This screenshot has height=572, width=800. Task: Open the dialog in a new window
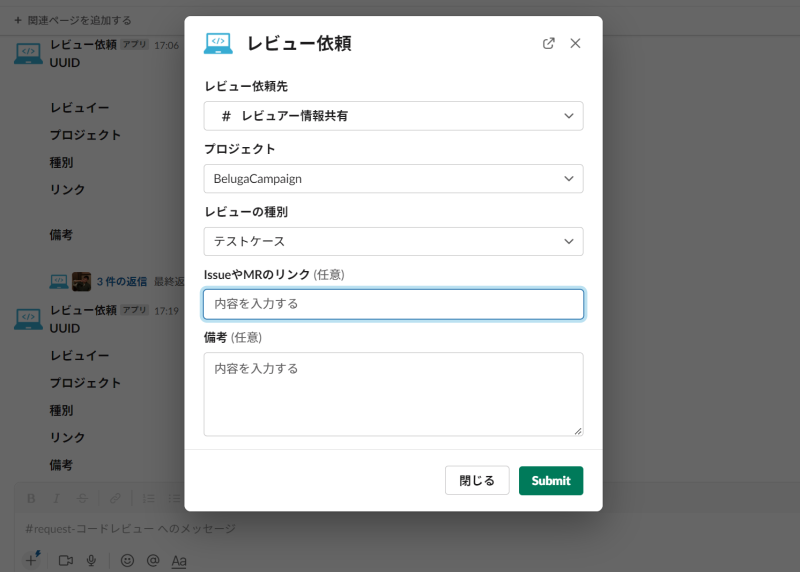(548, 43)
